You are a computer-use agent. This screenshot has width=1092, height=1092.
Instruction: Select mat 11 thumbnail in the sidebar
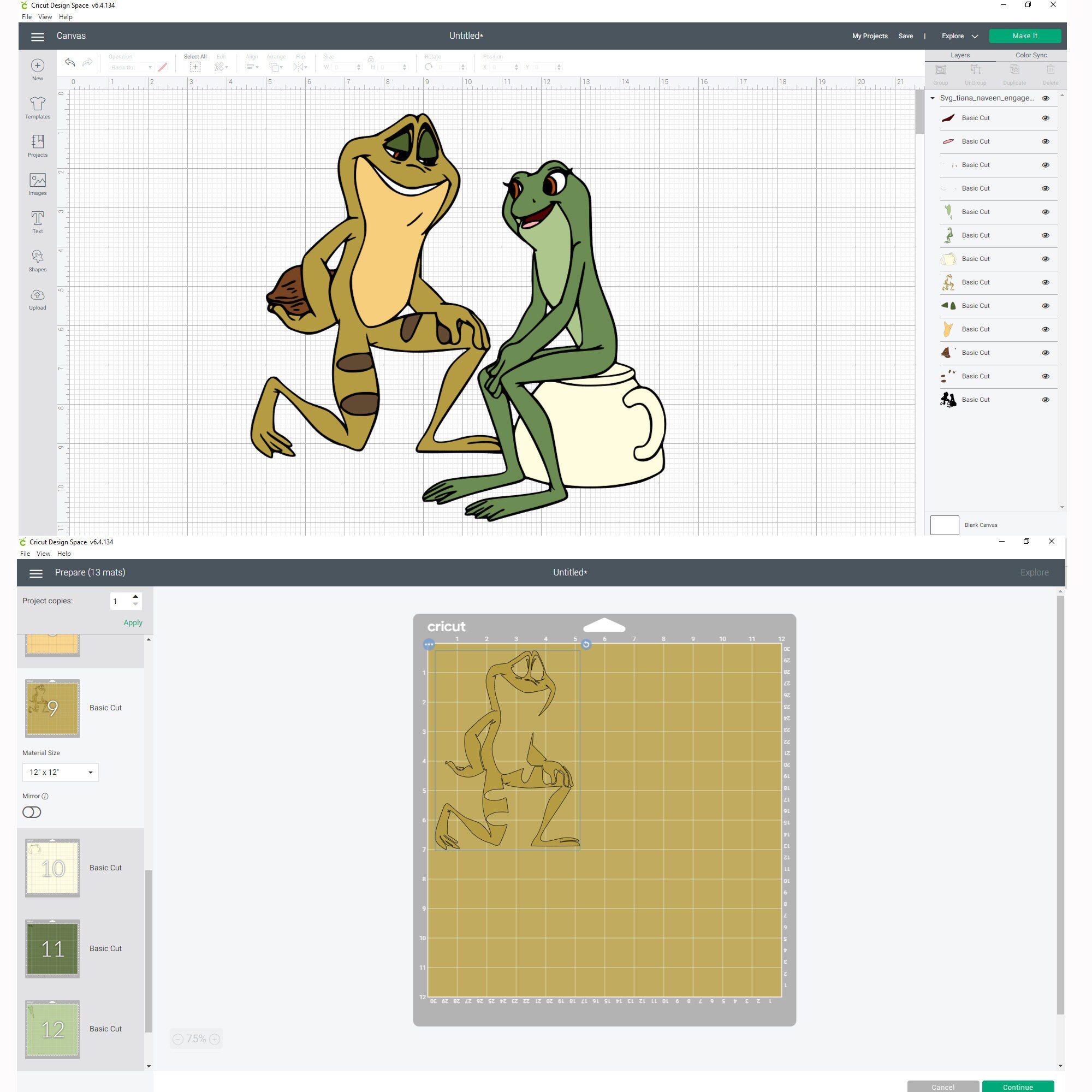[52, 948]
